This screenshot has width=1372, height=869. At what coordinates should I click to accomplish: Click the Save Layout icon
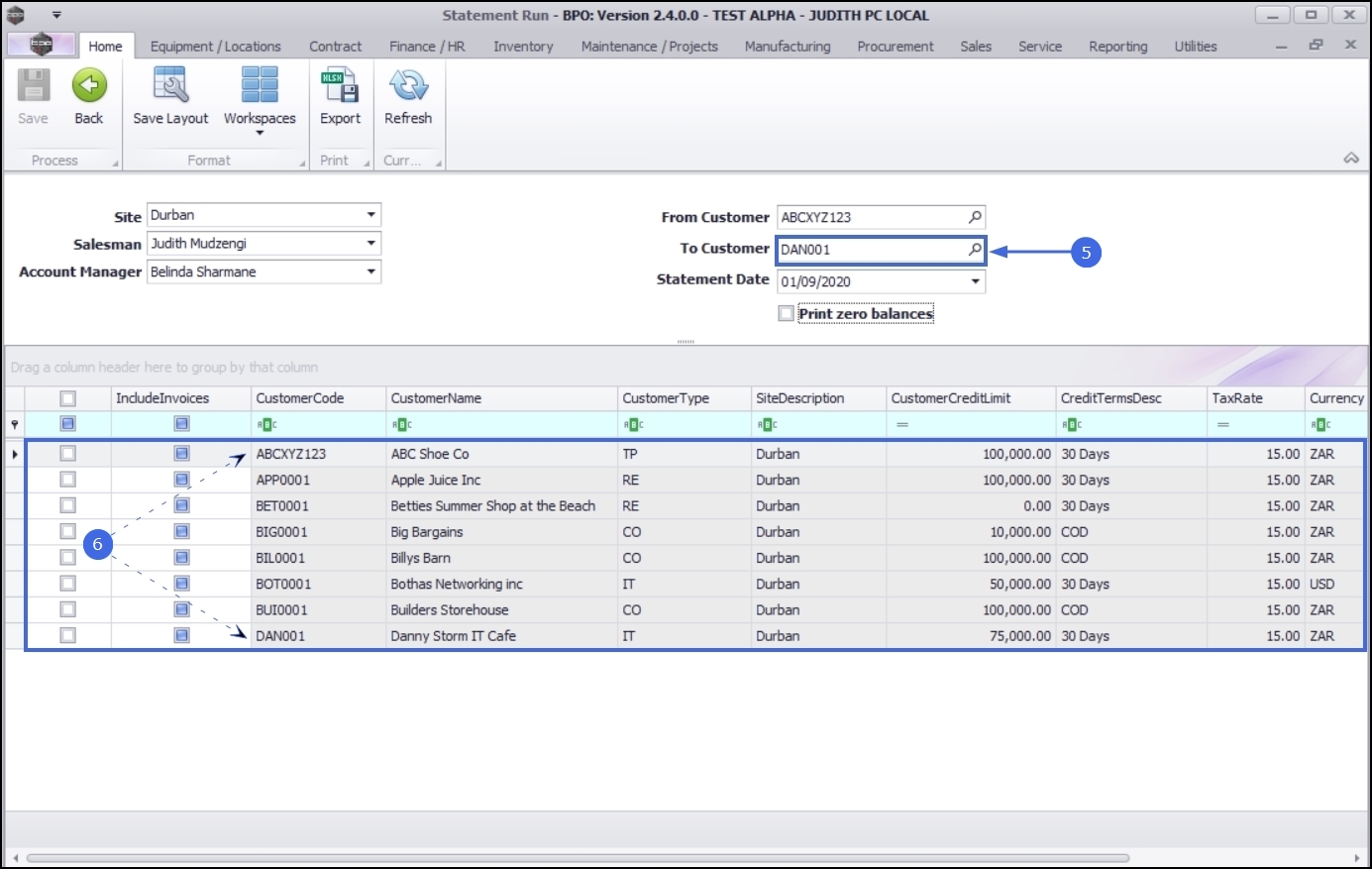tap(170, 87)
